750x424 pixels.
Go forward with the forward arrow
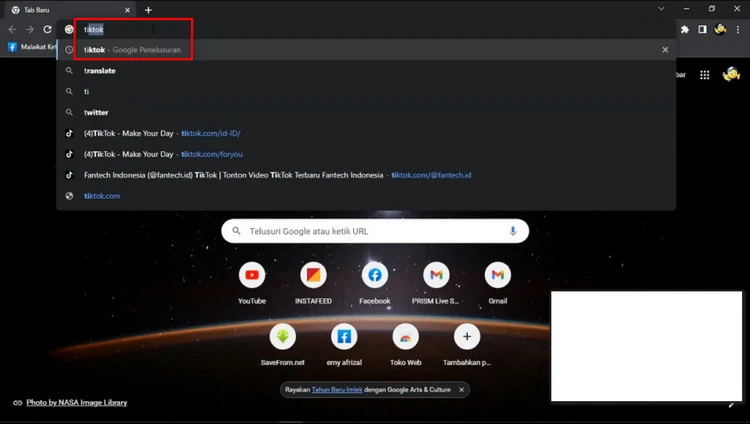(30, 29)
